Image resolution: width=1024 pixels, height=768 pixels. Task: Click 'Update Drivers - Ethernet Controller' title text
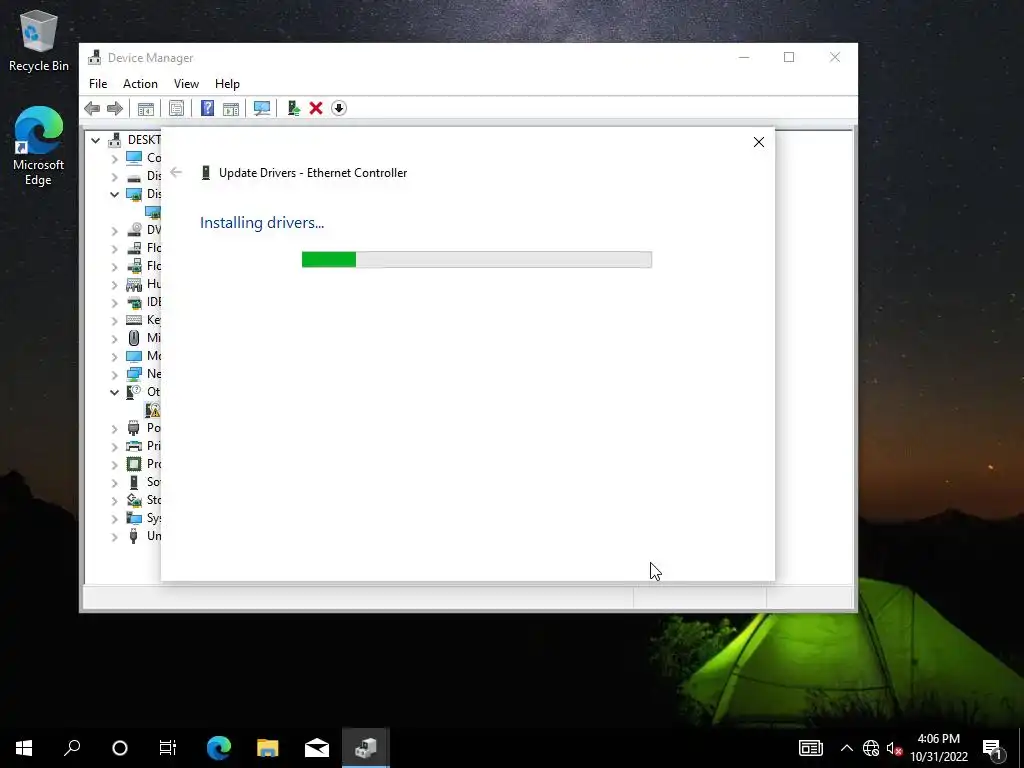(313, 173)
